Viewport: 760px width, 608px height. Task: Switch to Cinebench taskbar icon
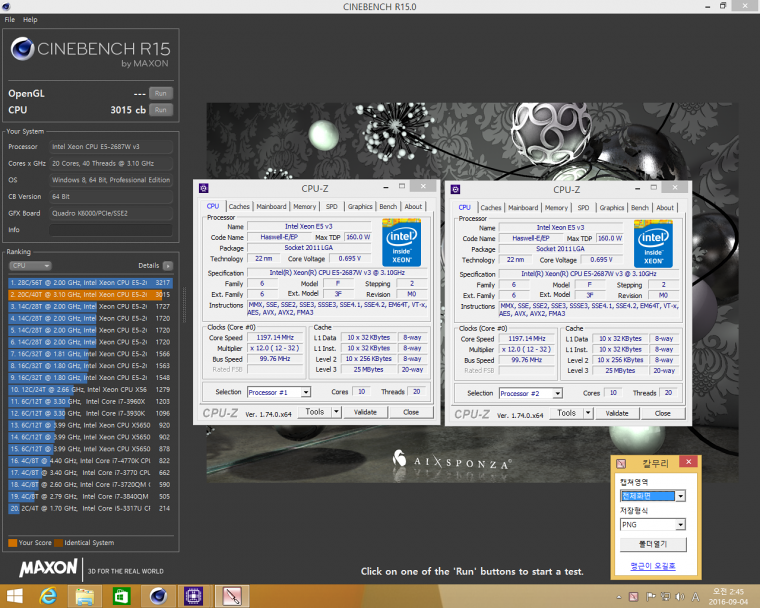pos(158,596)
